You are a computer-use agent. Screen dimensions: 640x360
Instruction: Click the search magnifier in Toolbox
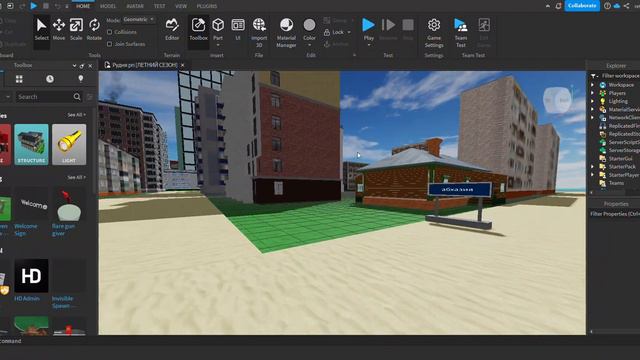[x=77, y=97]
